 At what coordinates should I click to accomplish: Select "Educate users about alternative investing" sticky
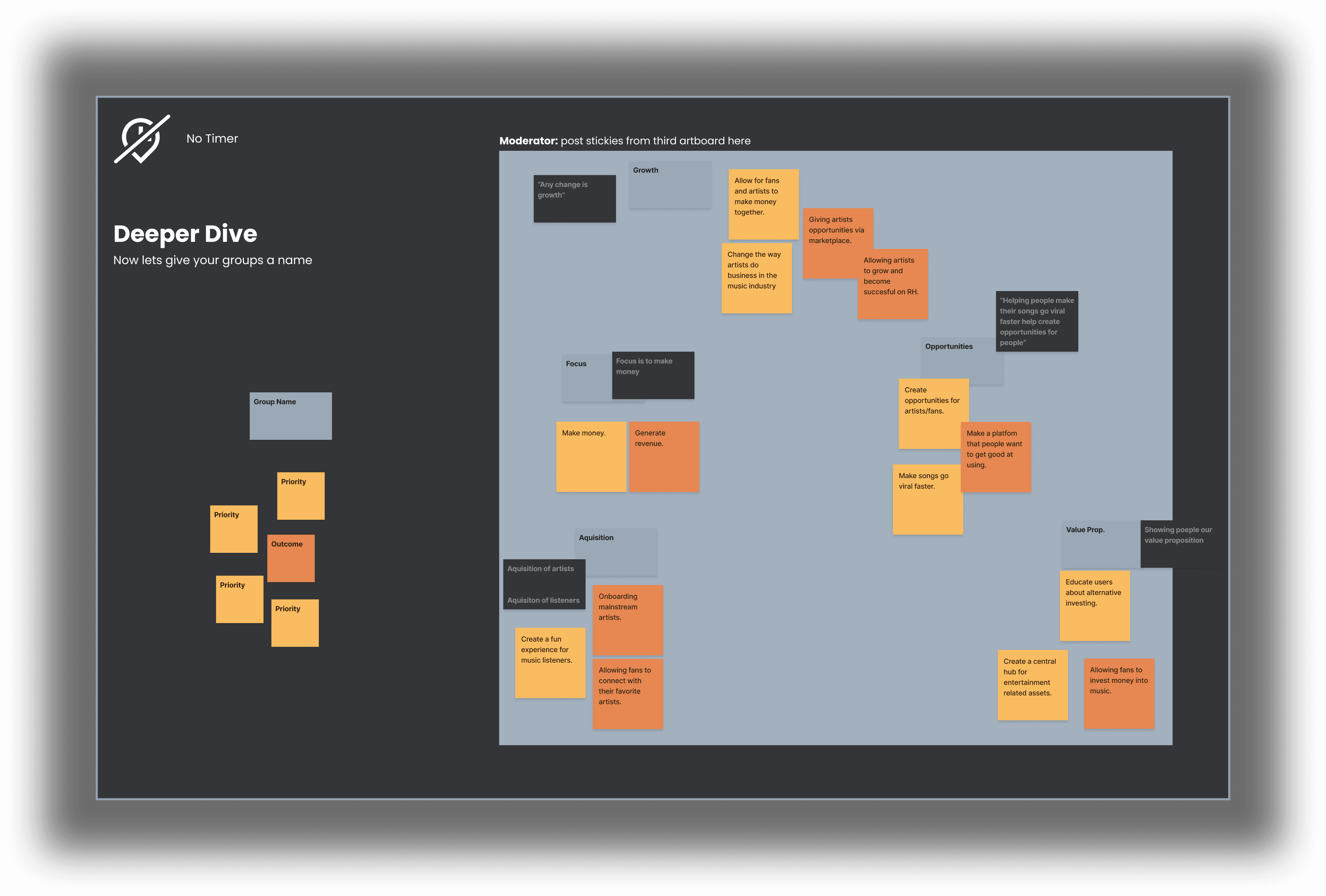[1094, 606]
